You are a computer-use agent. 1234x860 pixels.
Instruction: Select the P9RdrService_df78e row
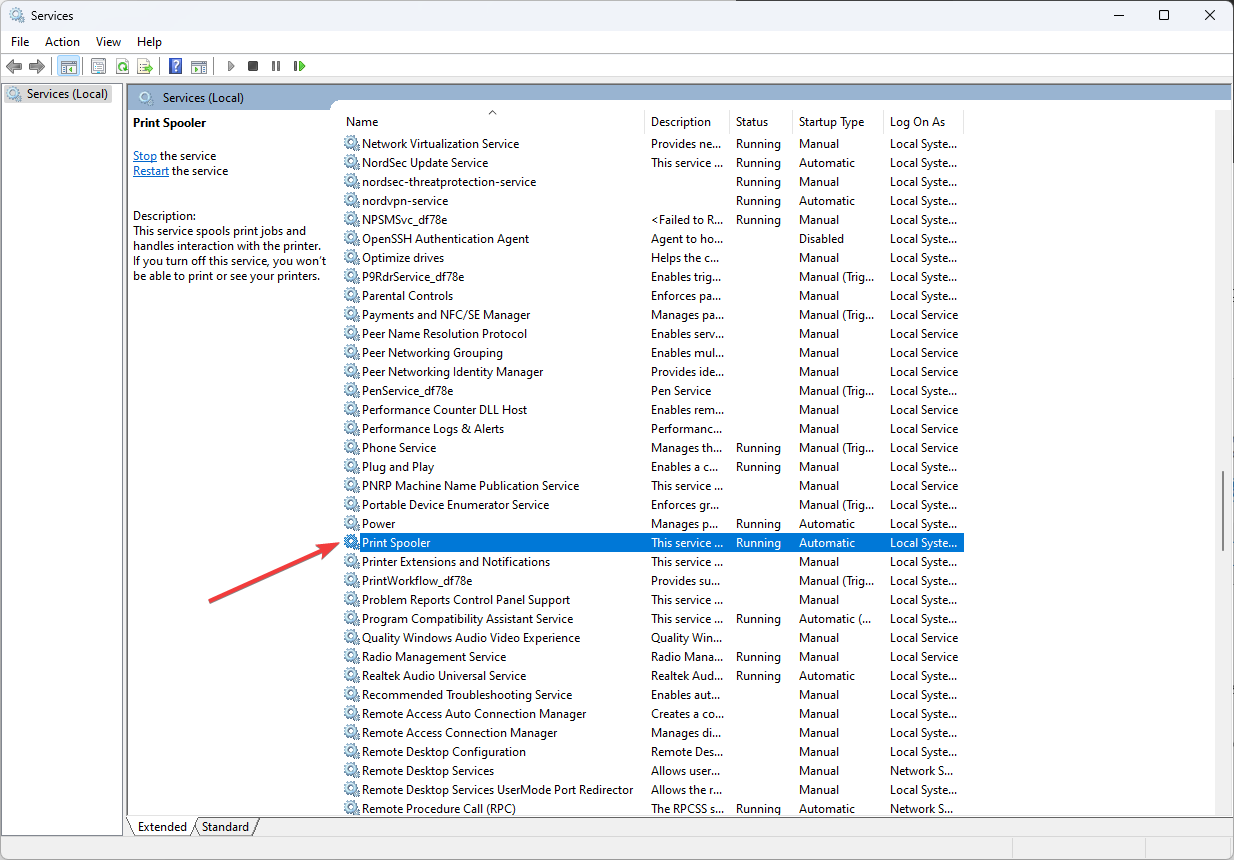click(652, 277)
